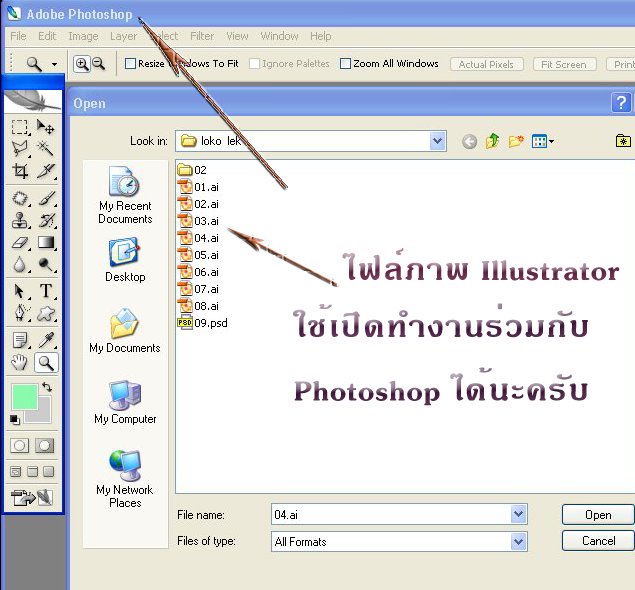Screen dimensions: 635x590
Task: Go up one folder level
Action: tap(492, 141)
